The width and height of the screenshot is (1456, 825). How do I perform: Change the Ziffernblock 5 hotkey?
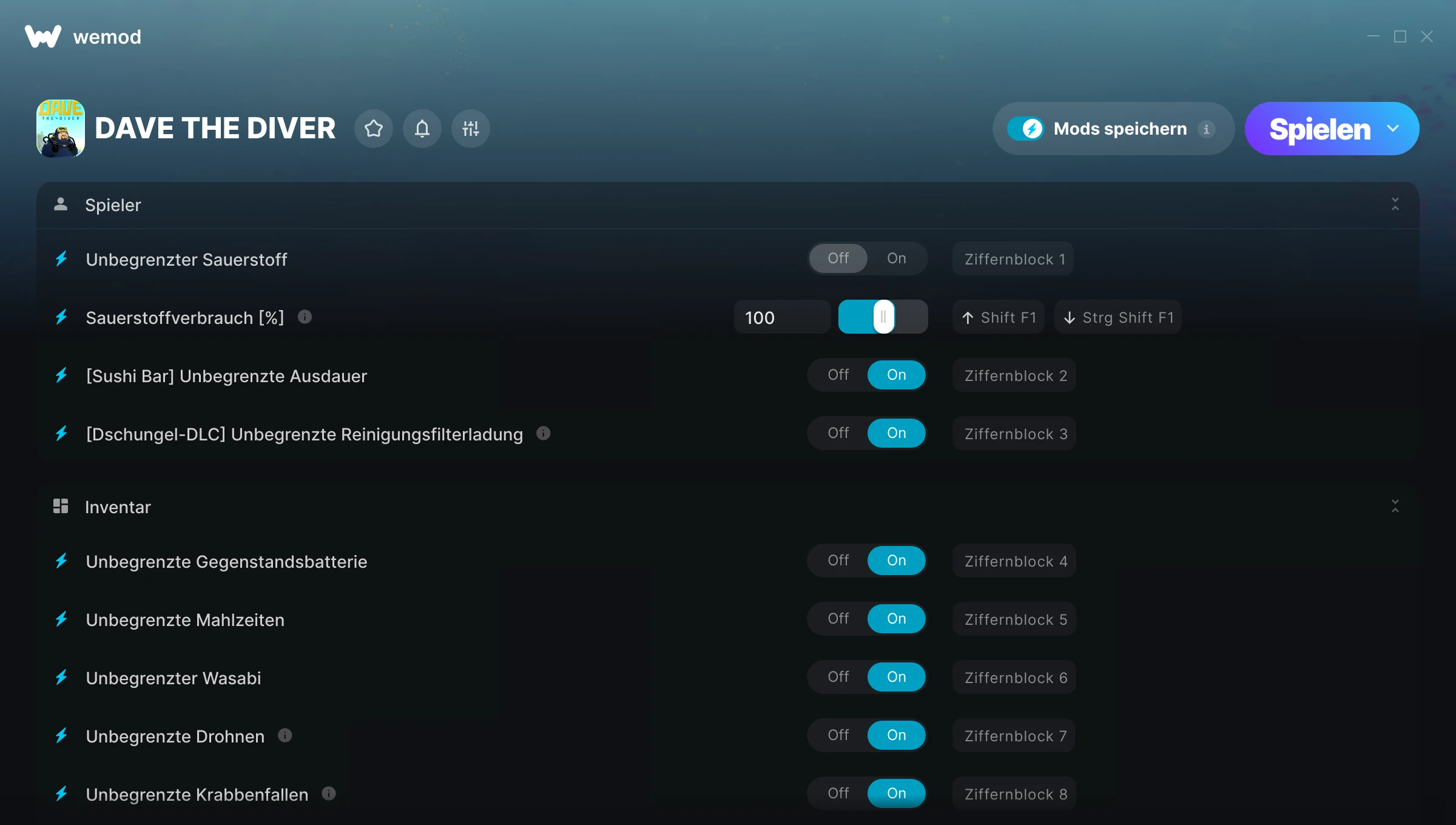pos(1014,619)
